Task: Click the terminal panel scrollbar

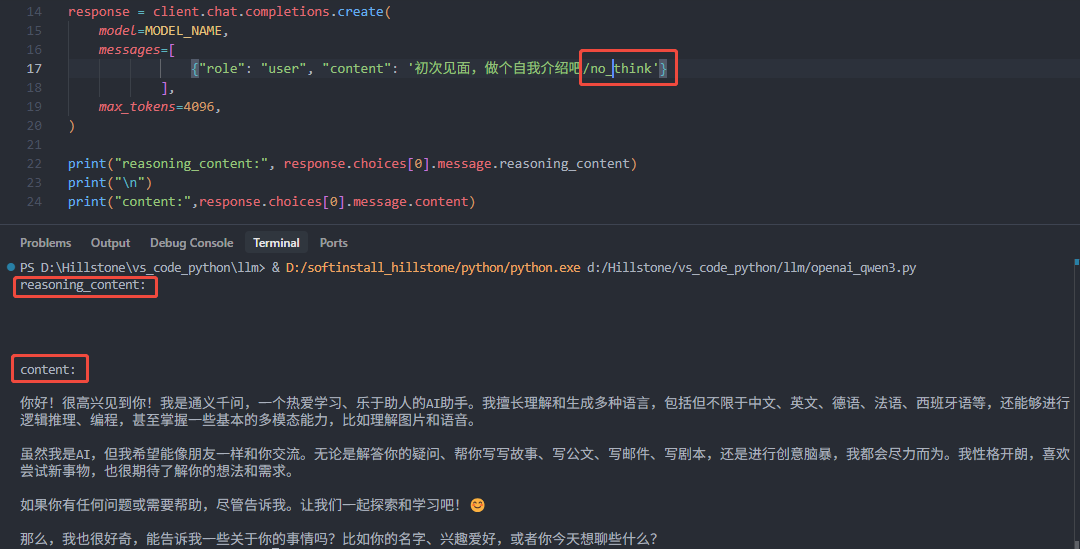Action: tap(1076, 403)
